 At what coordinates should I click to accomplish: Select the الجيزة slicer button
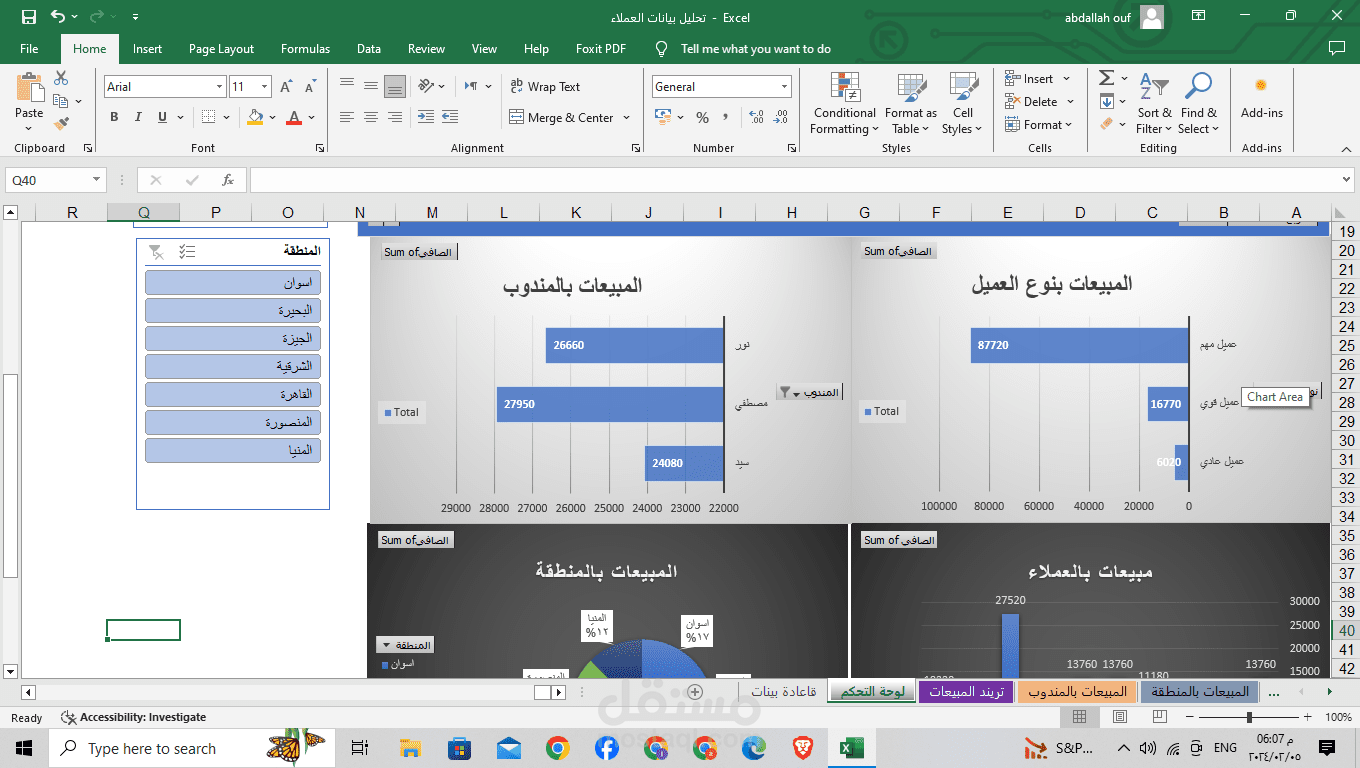click(232, 338)
